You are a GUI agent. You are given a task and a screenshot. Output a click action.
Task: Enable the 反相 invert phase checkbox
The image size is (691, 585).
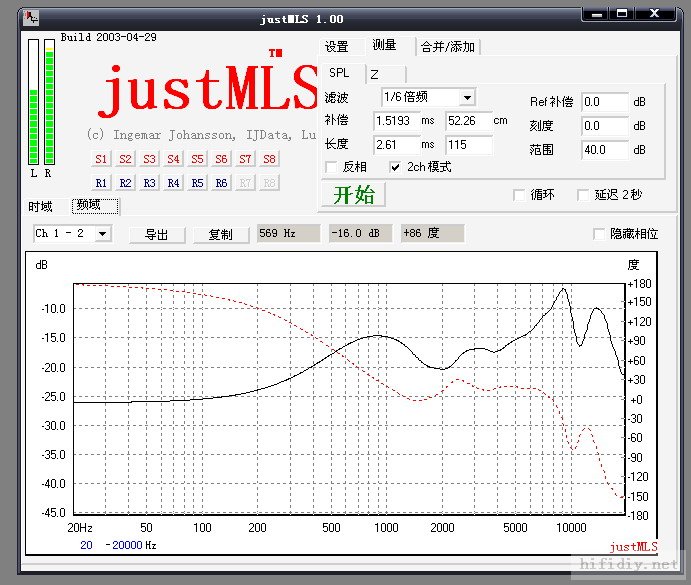(332, 167)
